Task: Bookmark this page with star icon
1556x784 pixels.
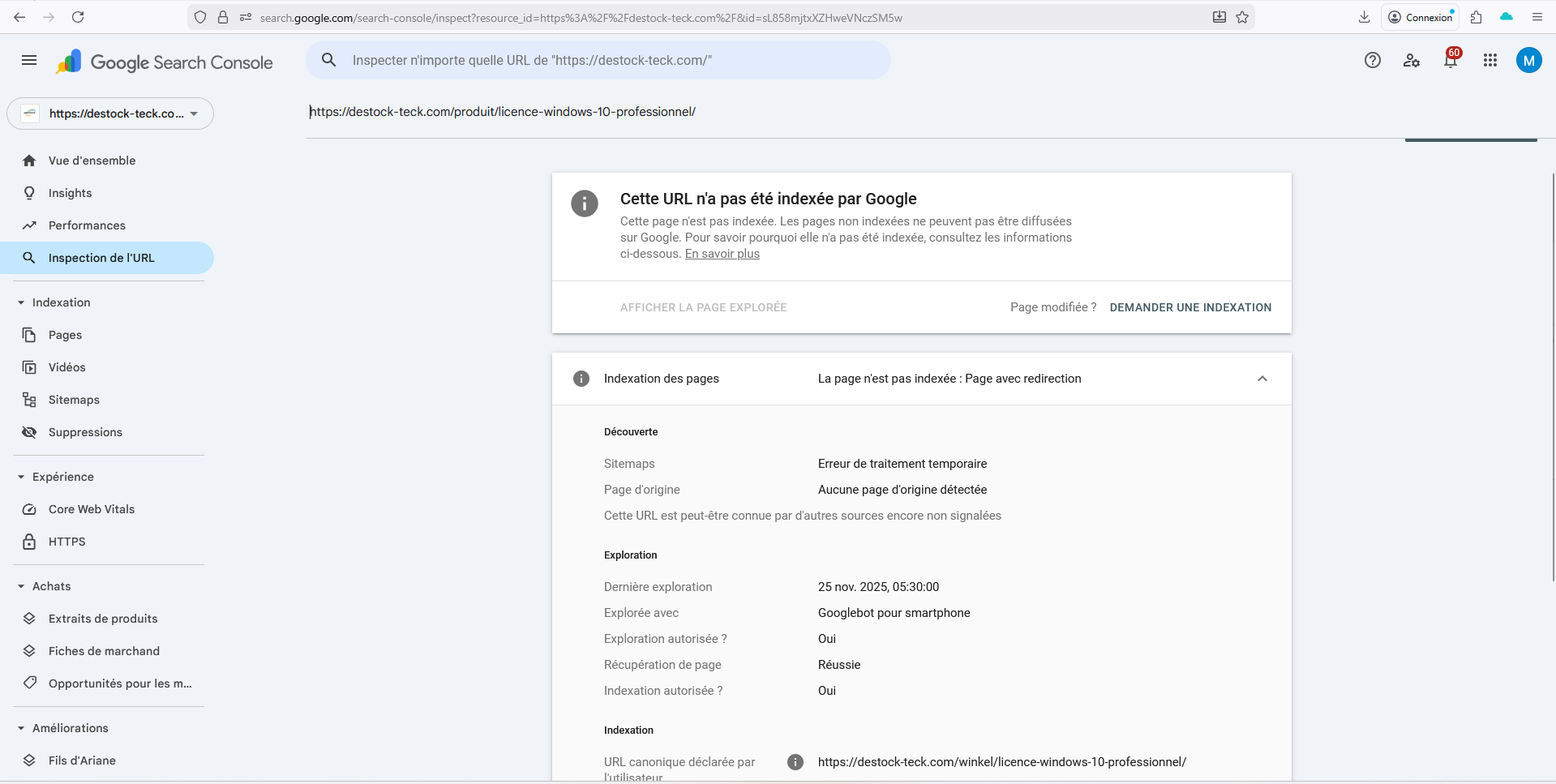Action: coord(1242,17)
